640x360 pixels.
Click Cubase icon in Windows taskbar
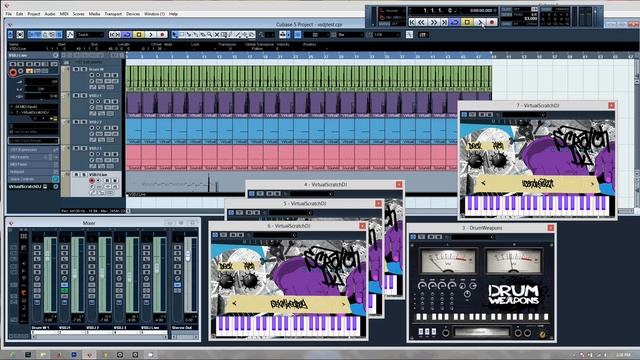click(x=89, y=355)
